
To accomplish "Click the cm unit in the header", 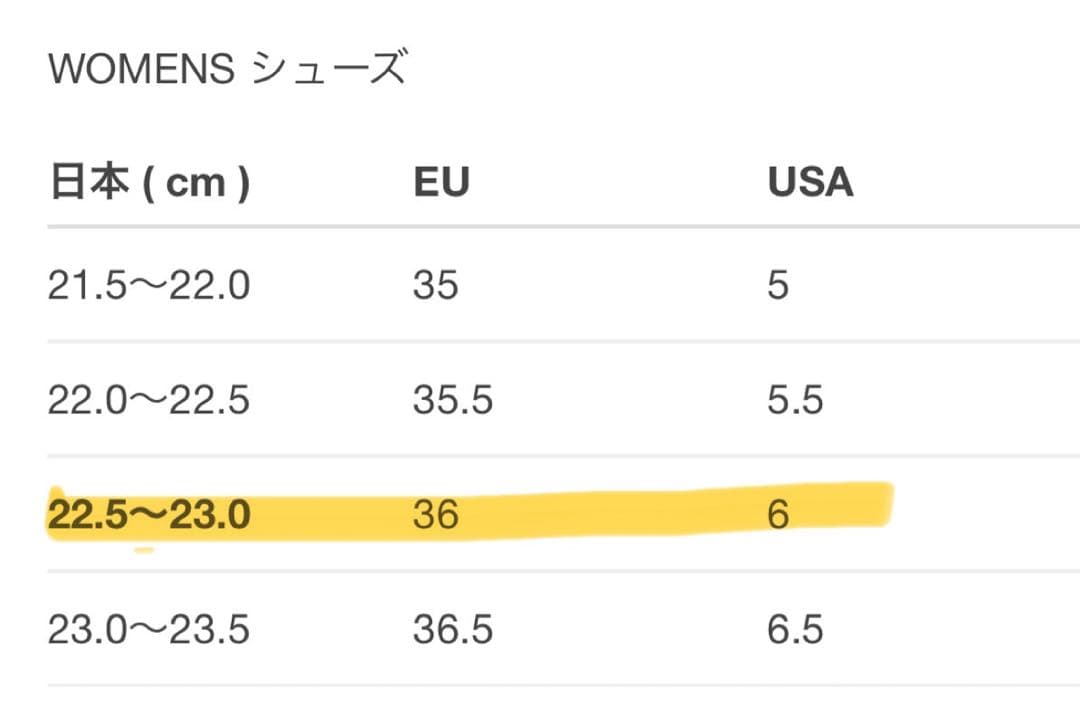I will point(195,184).
